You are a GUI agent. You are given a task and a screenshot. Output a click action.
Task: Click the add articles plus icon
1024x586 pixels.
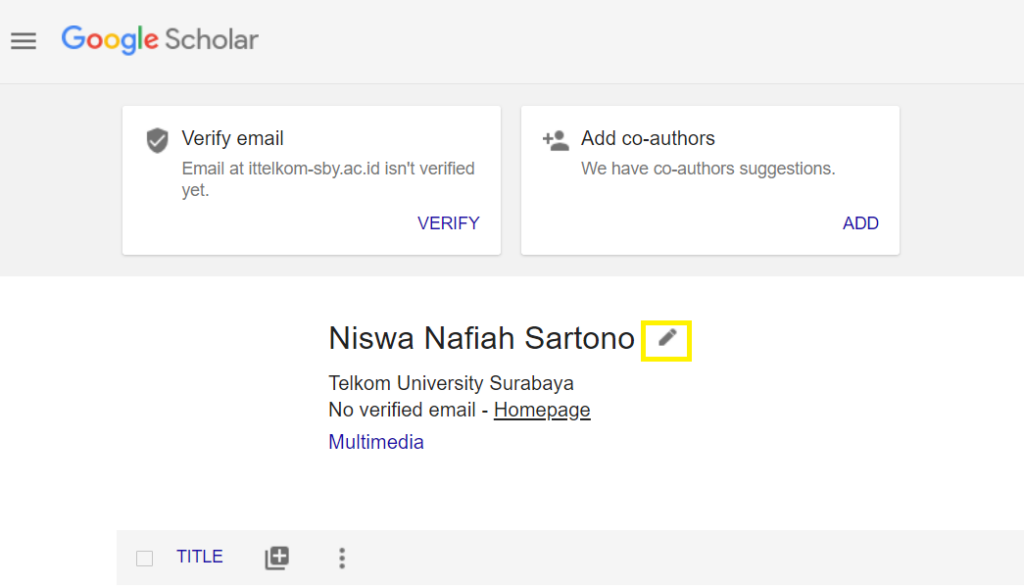pyautogui.click(x=277, y=557)
